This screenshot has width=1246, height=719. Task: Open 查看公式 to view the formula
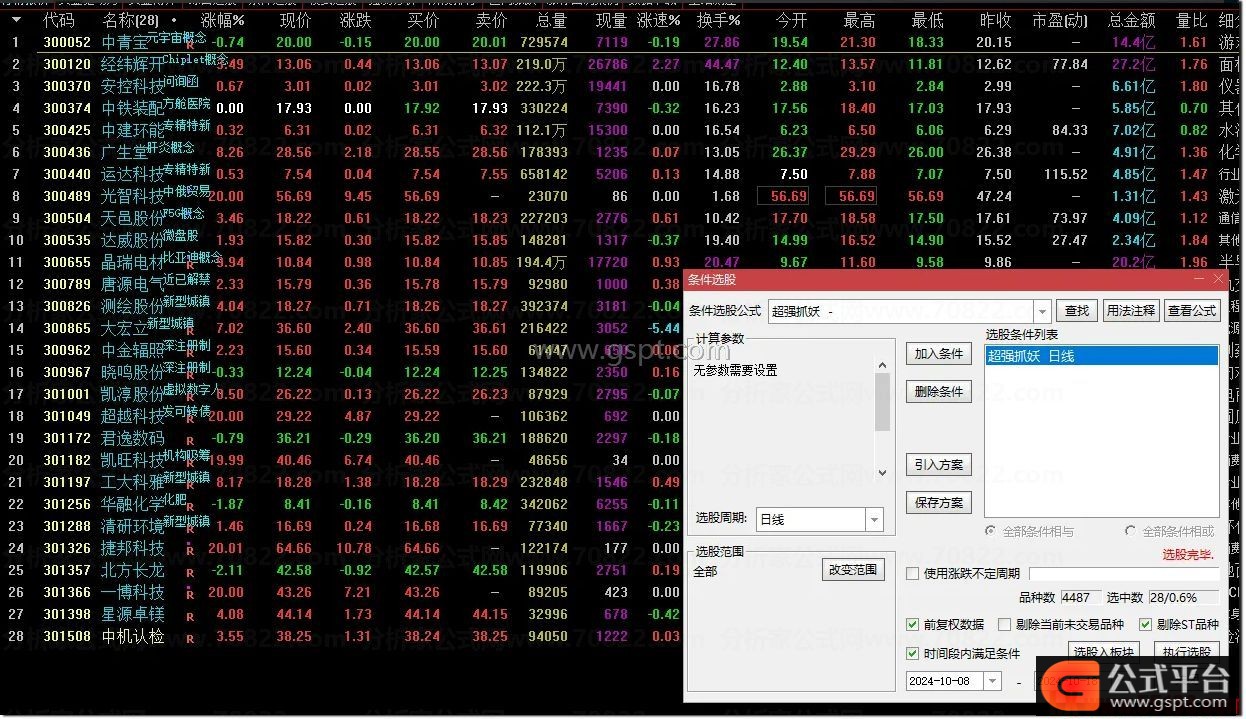1192,311
